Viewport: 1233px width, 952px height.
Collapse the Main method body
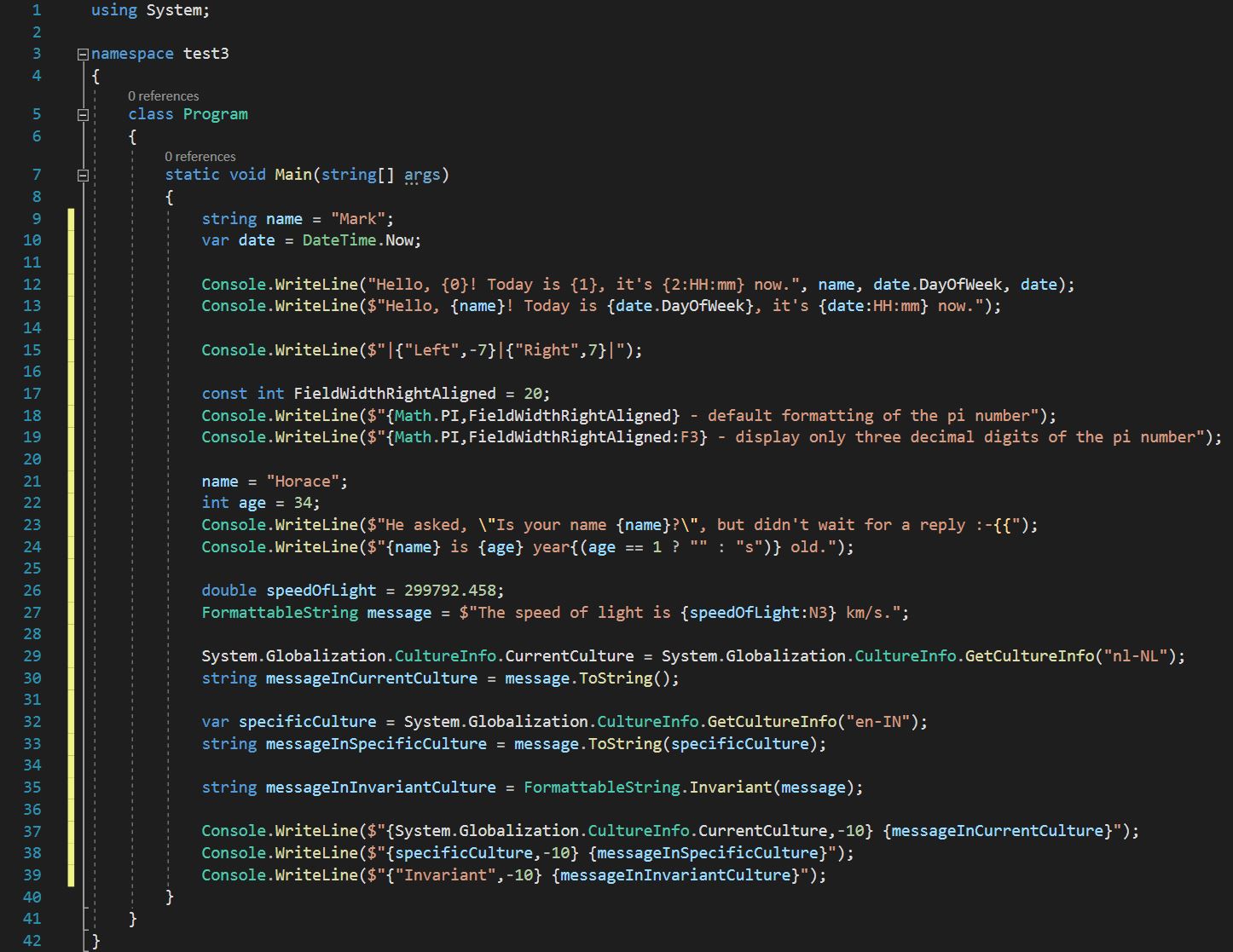[x=82, y=175]
